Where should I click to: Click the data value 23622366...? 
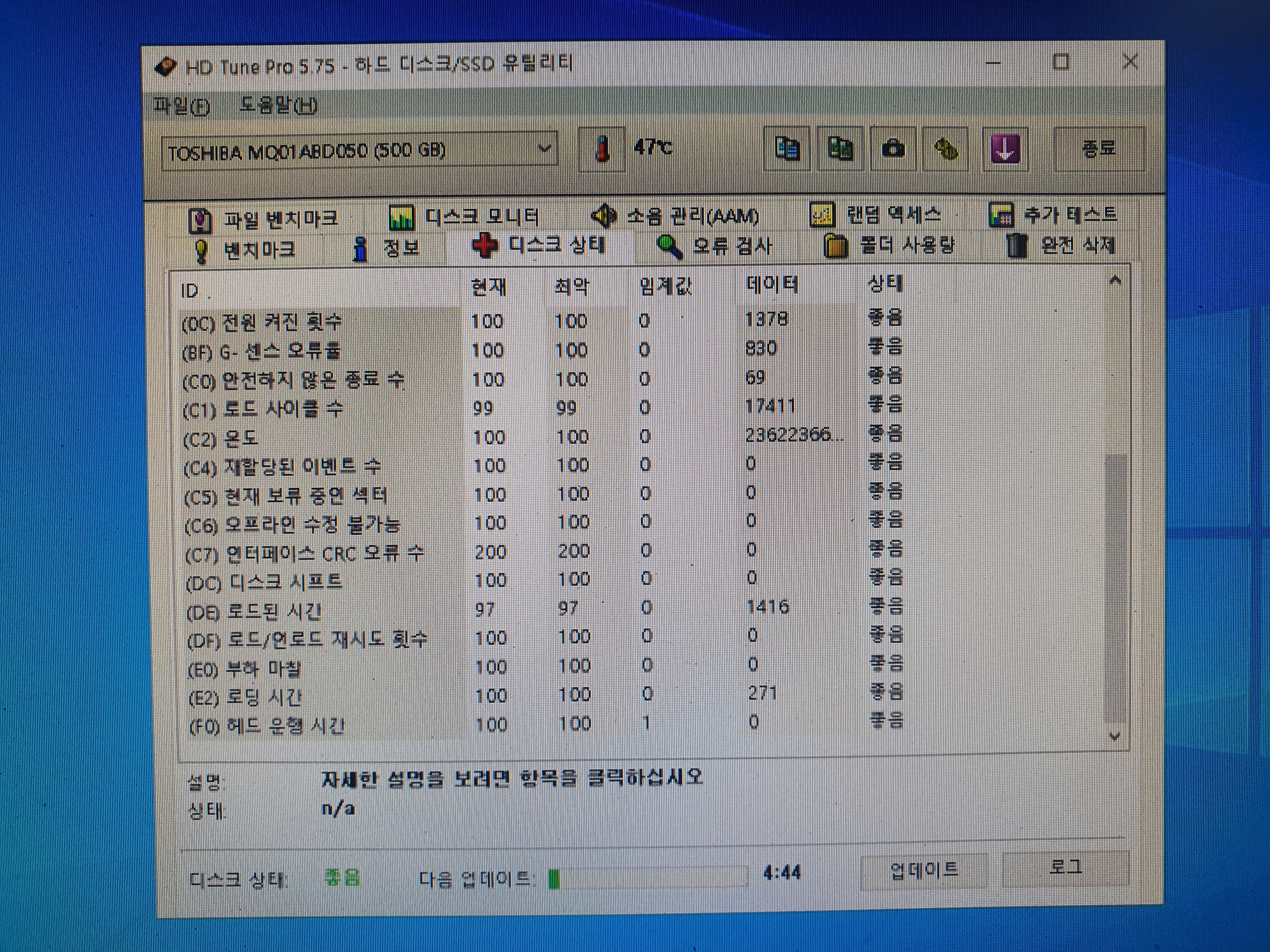click(794, 435)
